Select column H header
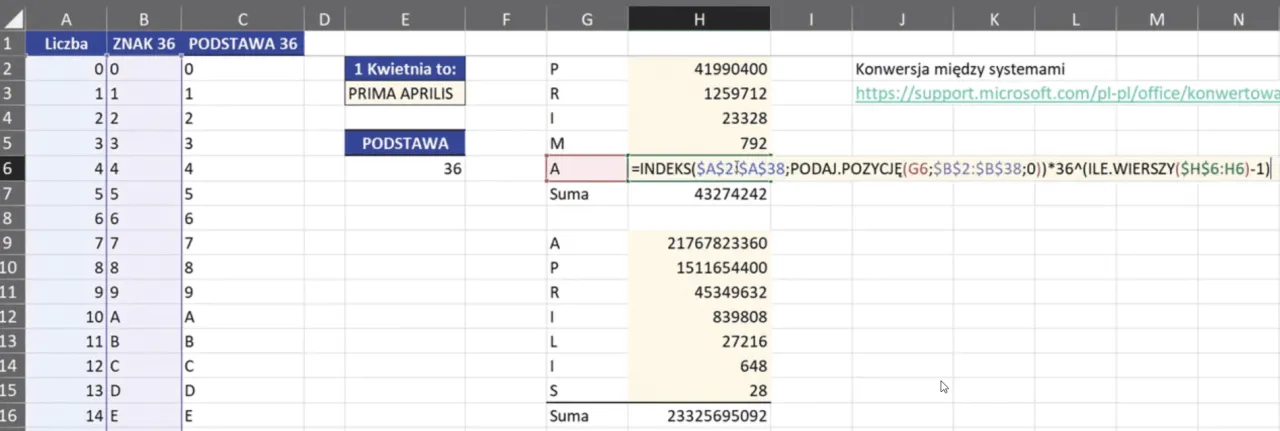This screenshot has height=431, width=1280. pyautogui.click(x=699, y=18)
